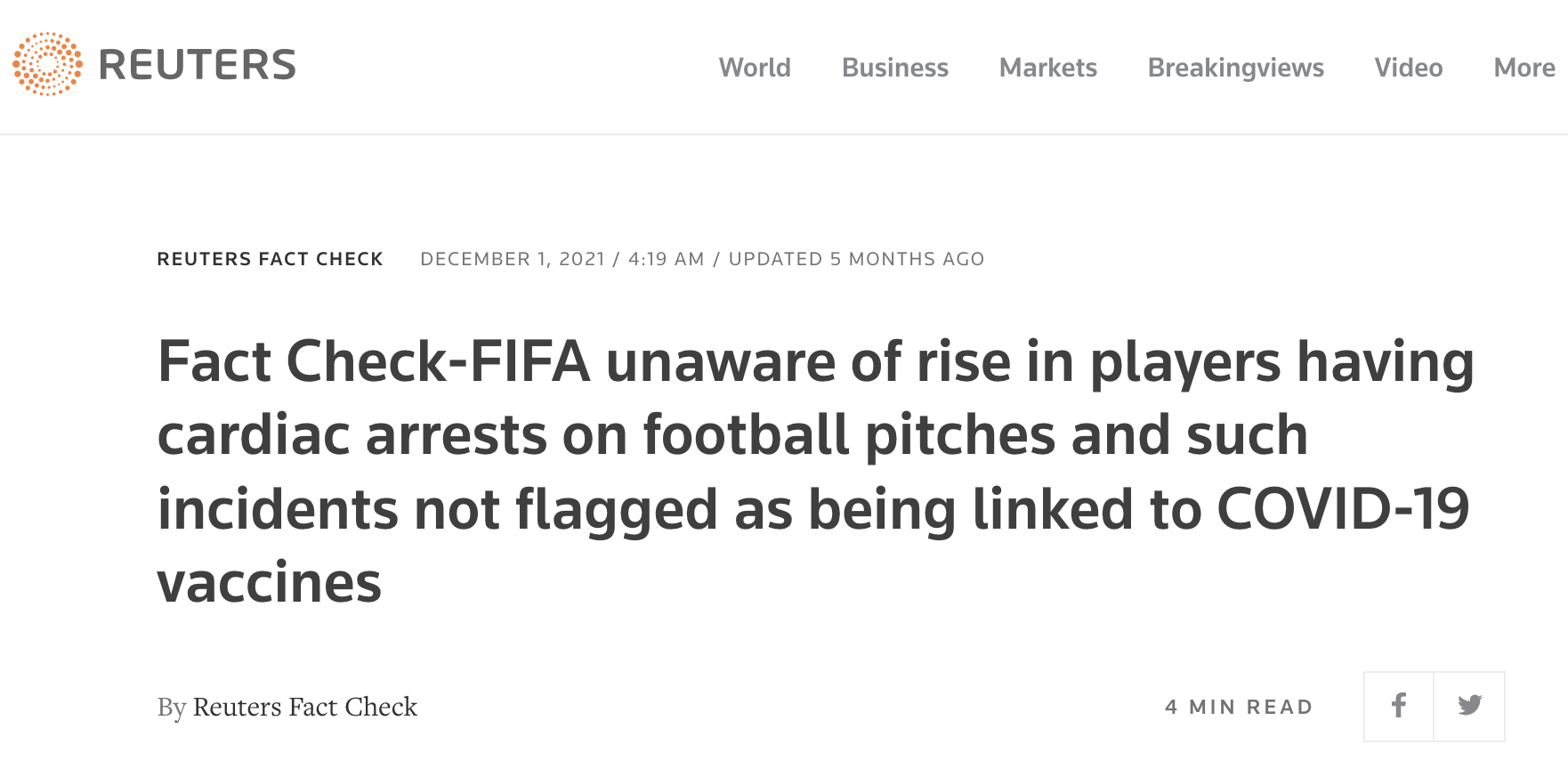The width and height of the screenshot is (1568, 769).
Task: Navigate to Breakingviews
Action: pos(1235,68)
